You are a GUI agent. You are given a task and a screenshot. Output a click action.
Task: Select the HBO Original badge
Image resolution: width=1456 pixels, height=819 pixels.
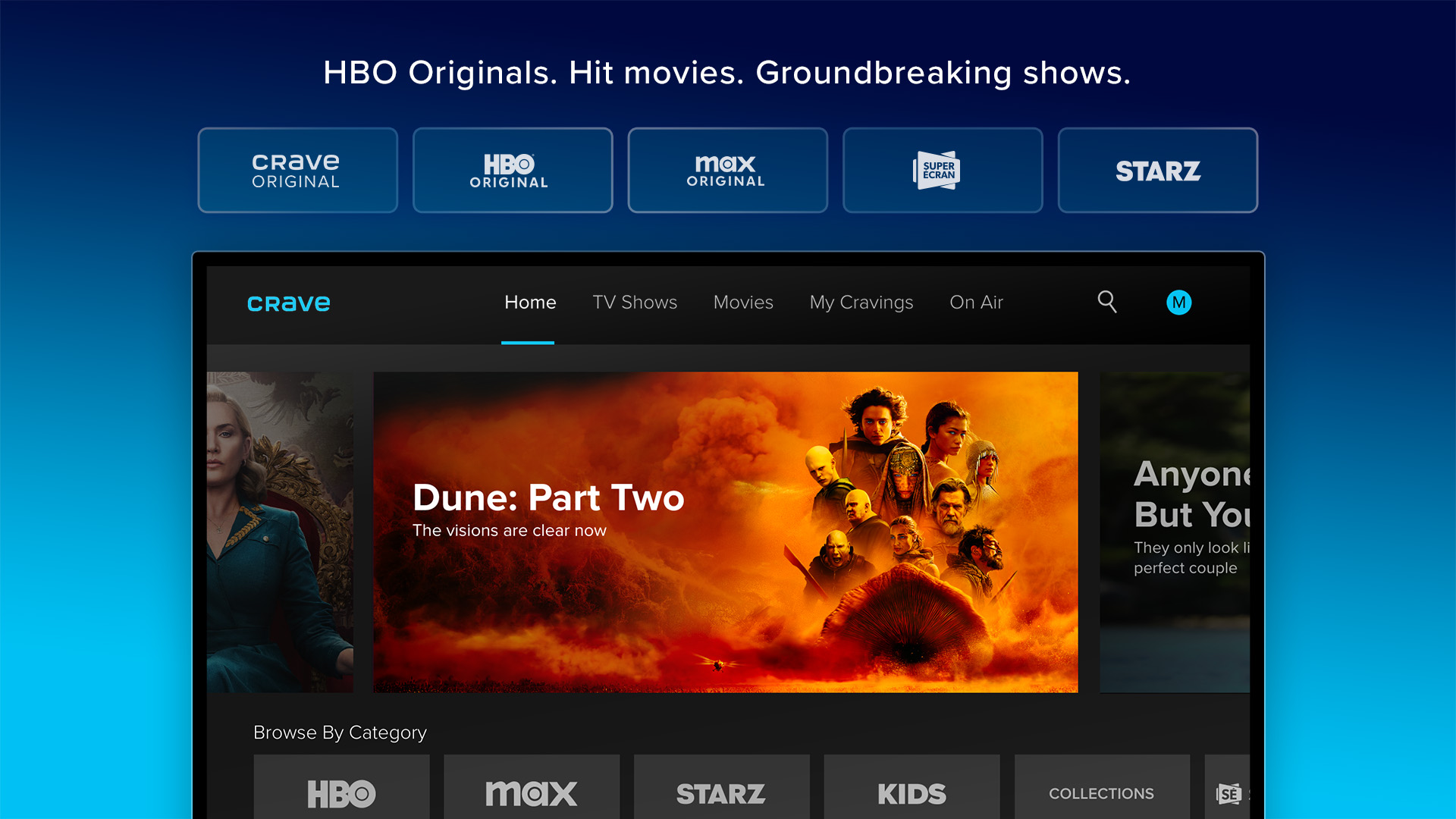(x=513, y=171)
